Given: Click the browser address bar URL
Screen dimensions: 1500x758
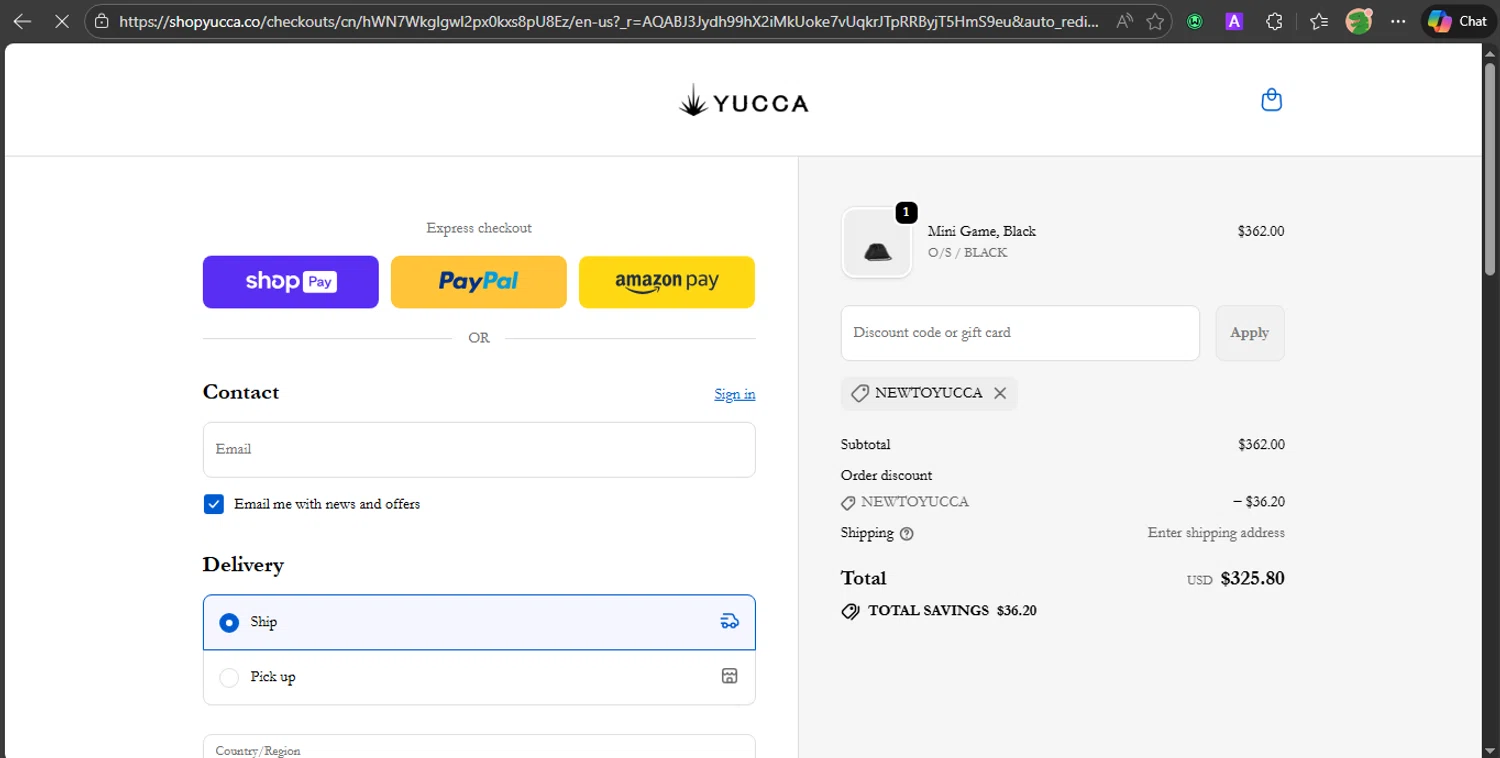Looking at the screenshot, I should tap(610, 21).
